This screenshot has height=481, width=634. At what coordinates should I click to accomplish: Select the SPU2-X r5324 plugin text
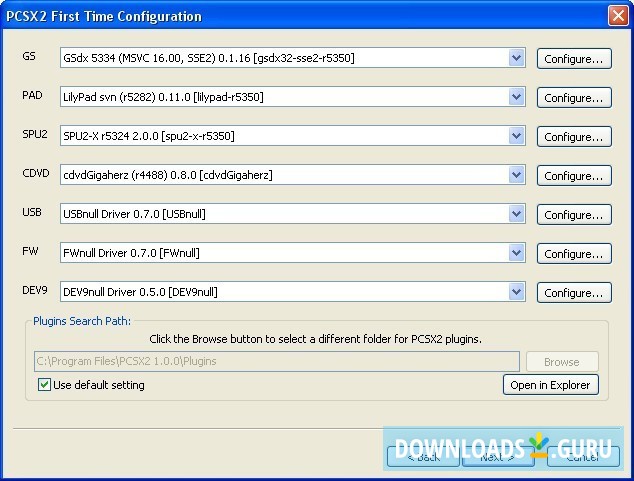149,136
